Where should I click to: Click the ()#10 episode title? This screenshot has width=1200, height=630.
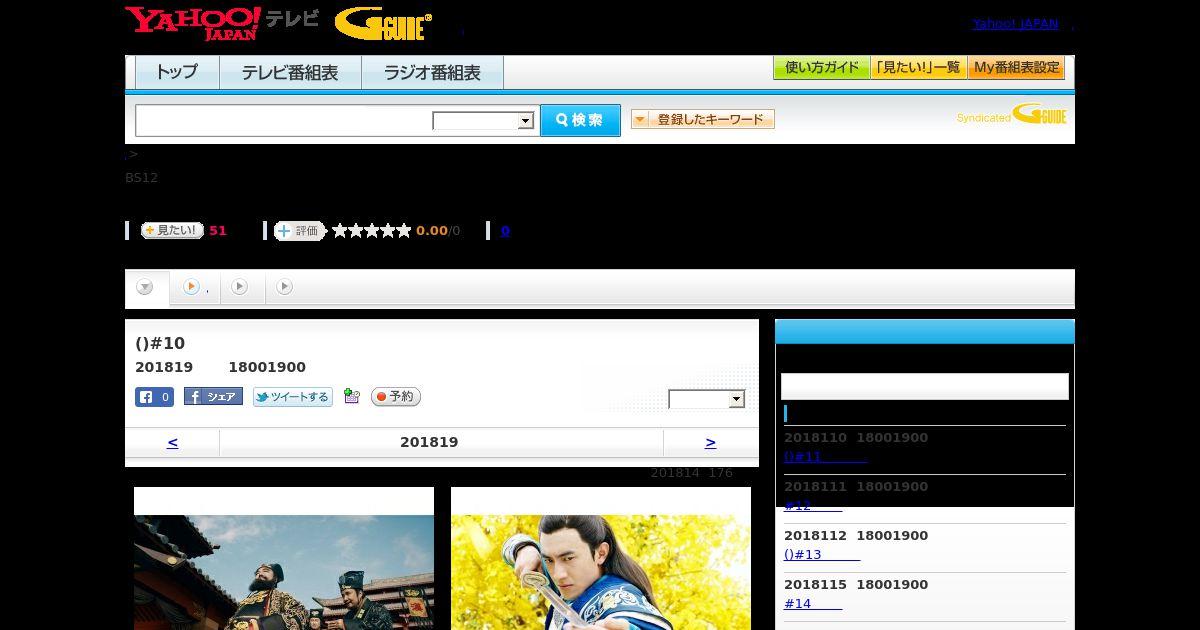(160, 343)
